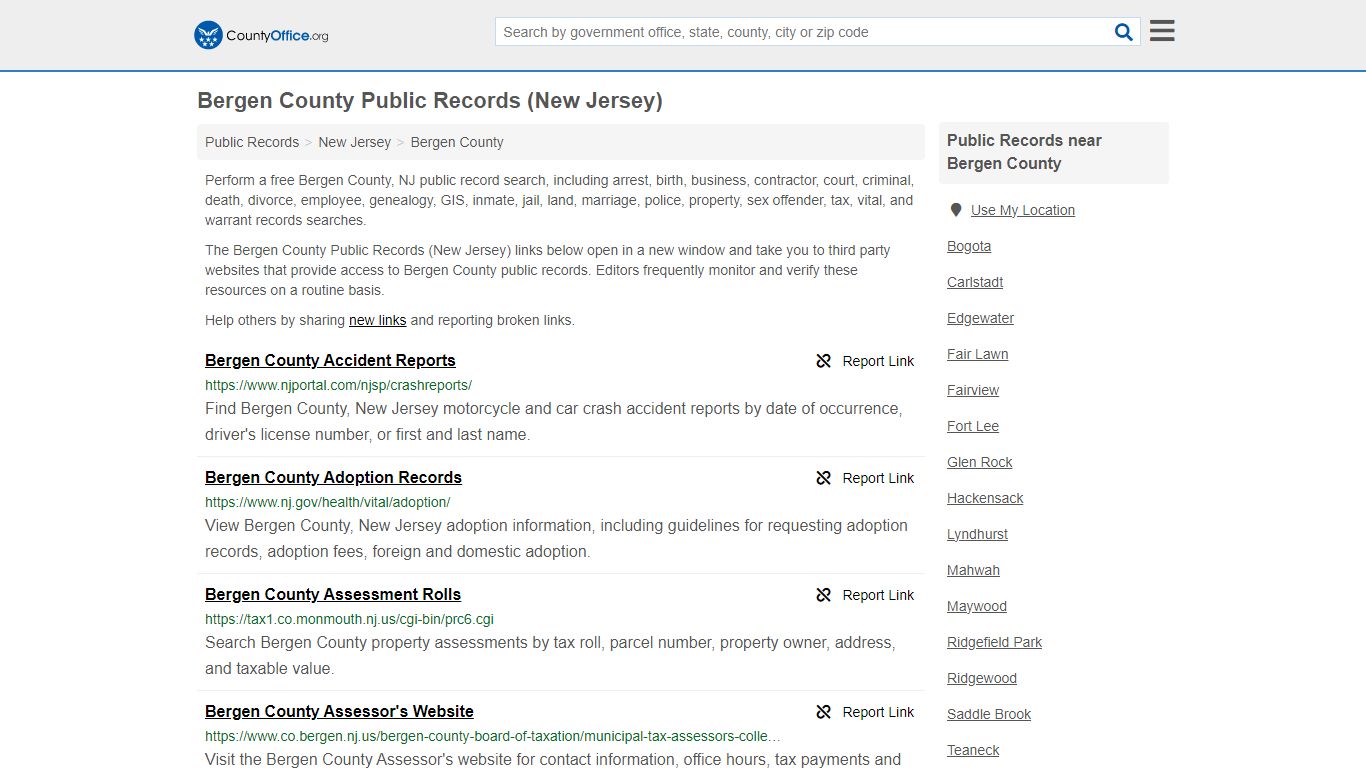Click broken-link icon for Assessor's Website
Image resolution: width=1366 pixels, height=768 pixels.
(824, 712)
